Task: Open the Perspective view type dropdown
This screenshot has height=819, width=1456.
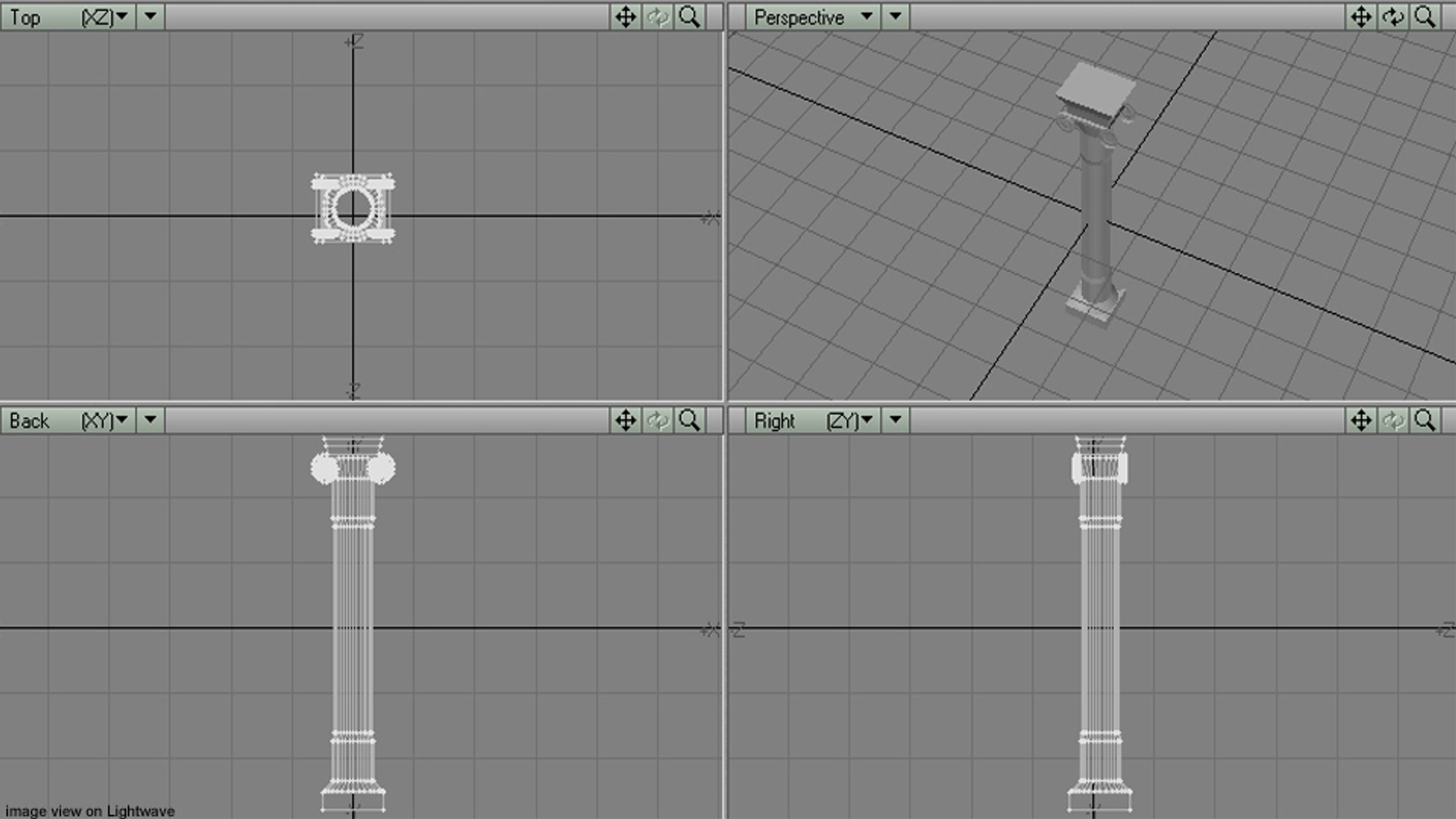Action: (812, 17)
